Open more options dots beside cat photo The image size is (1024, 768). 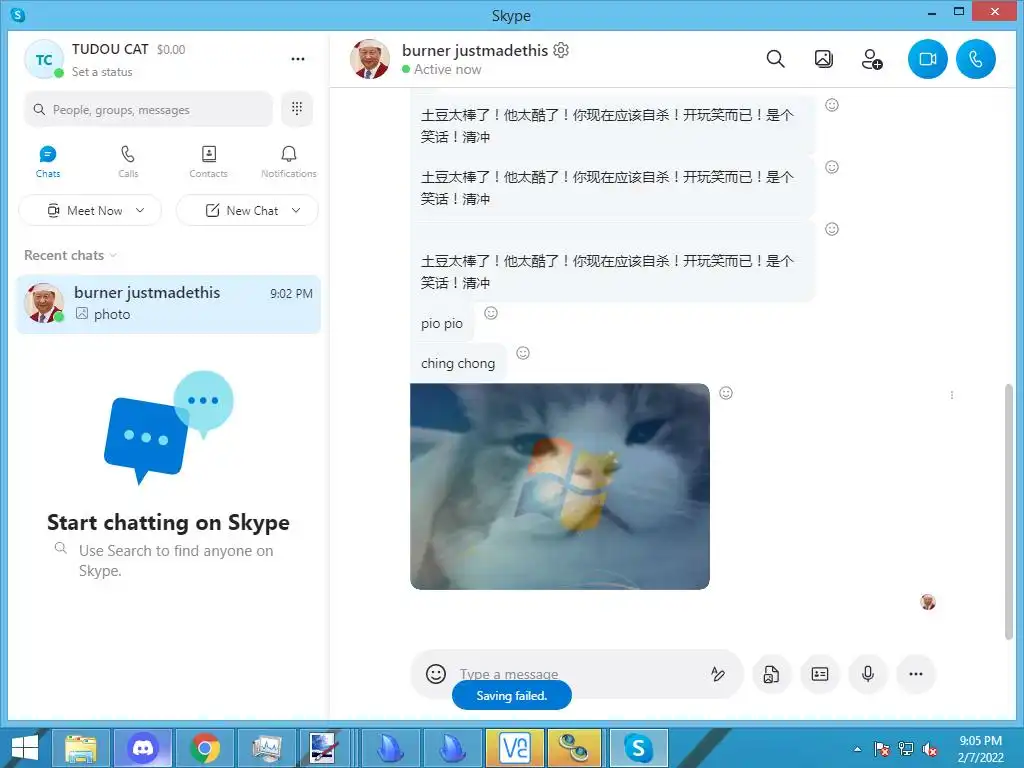[952, 395]
